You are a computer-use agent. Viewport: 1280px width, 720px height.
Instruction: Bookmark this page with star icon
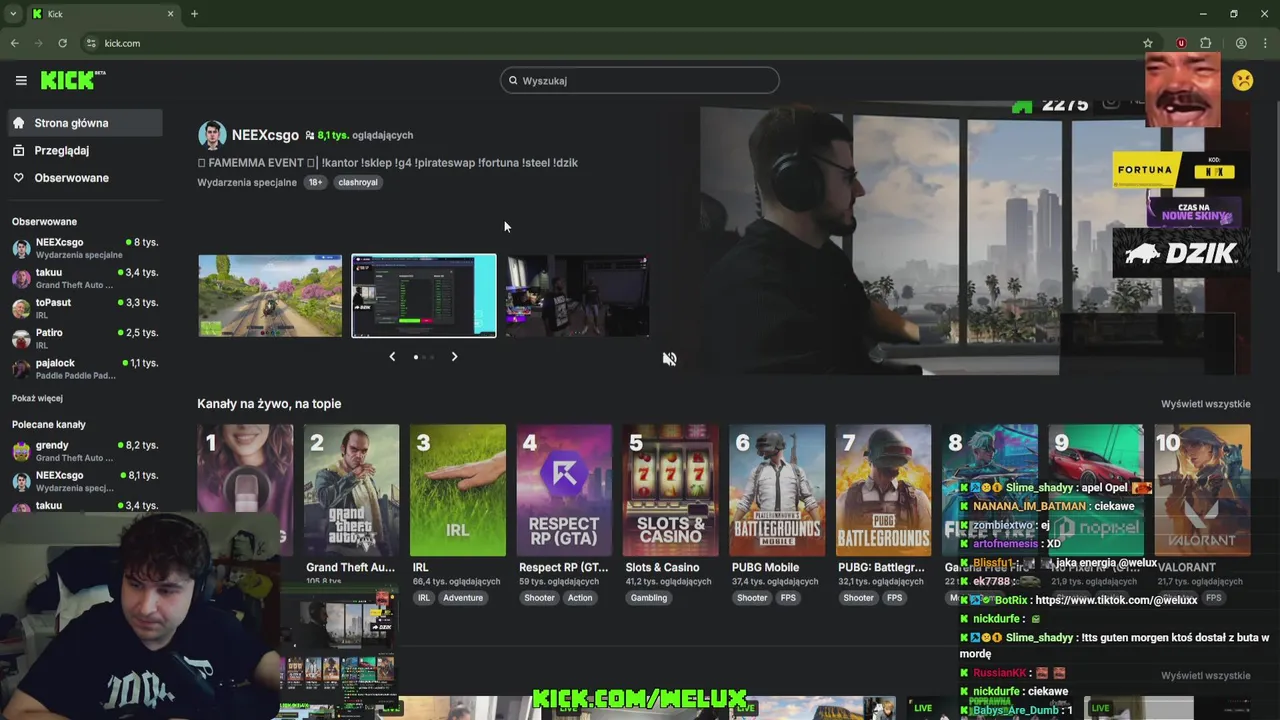1148,43
